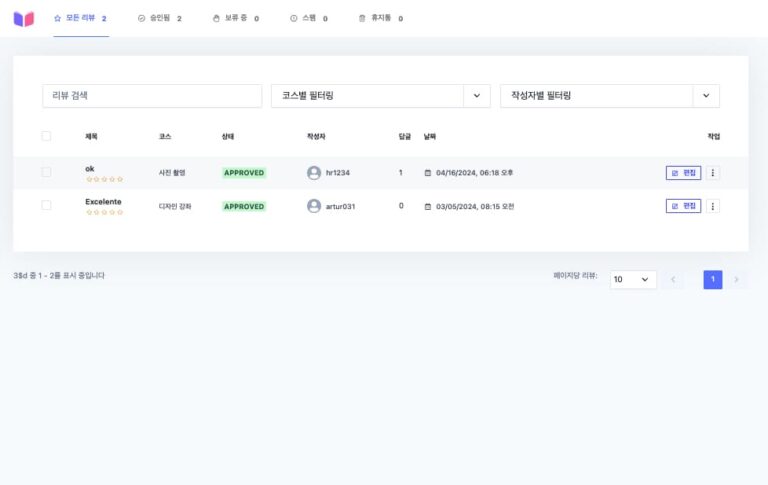Toggle the select-all checkbox in header
Screen dimensions: 768x485
(x=46, y=136)
